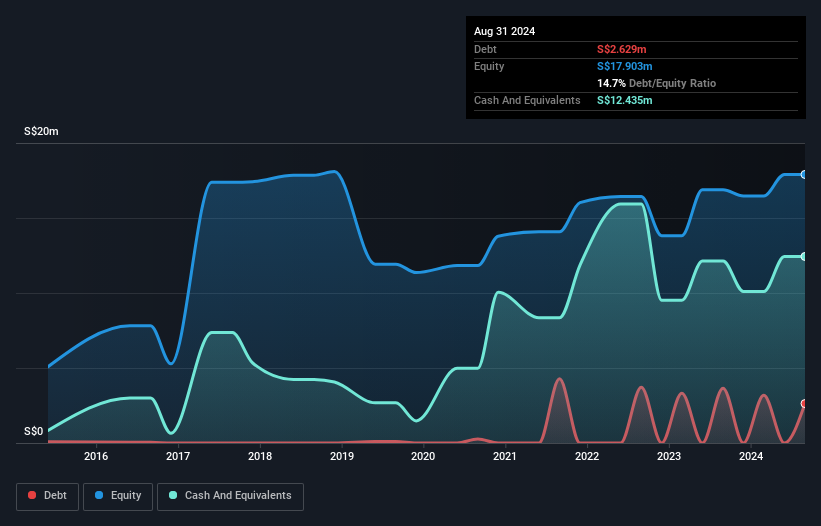Click the Equity row label in tooltip
The width and height of the screenshot is (821, 526).
point(489,66)
